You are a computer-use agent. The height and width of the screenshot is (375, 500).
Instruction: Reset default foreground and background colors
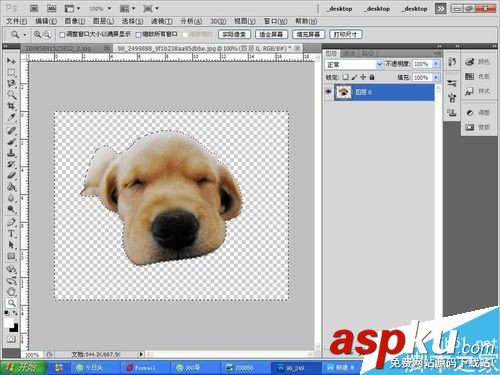(x=7, y=313)
